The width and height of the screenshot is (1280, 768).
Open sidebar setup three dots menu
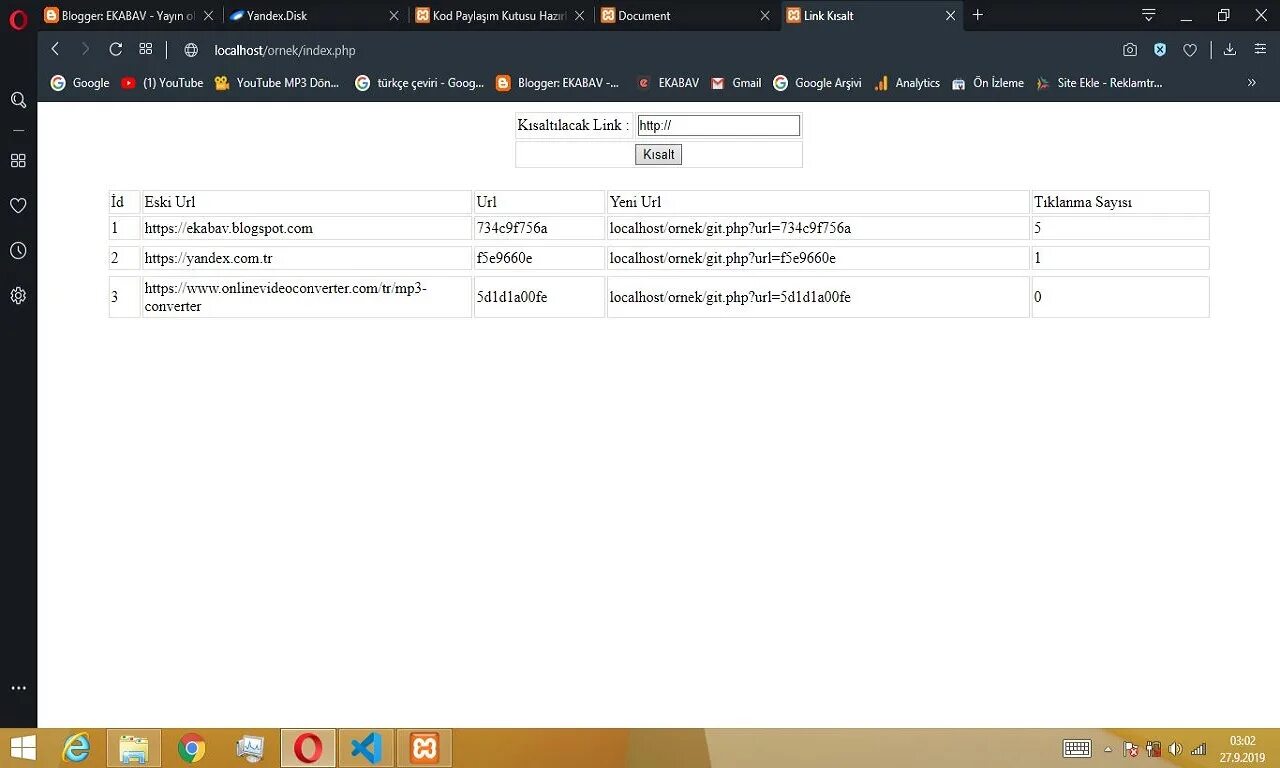point(18,688)
